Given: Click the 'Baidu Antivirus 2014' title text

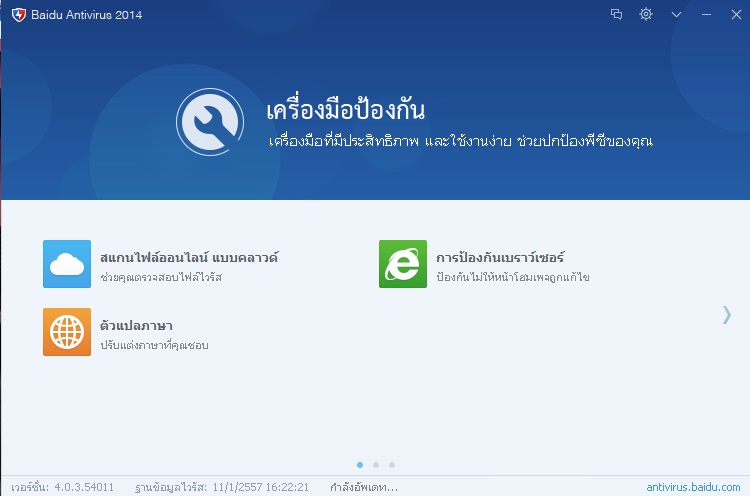Looking at the screenshot, I should point(87,15).
